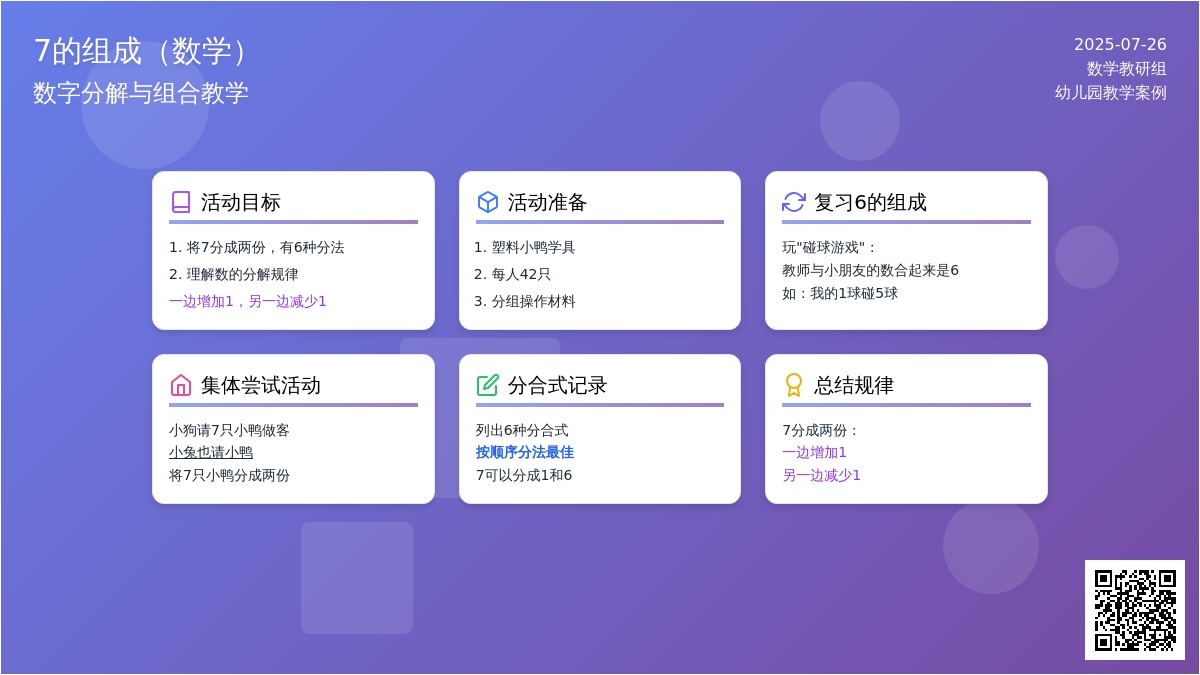
Task: Click the bold blue 按顺序分法最佳 text
Action: click(x=525, y=452)
